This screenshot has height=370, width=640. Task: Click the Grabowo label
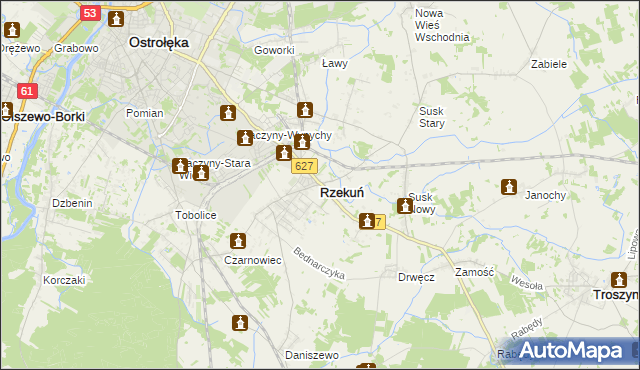(76, 48)
